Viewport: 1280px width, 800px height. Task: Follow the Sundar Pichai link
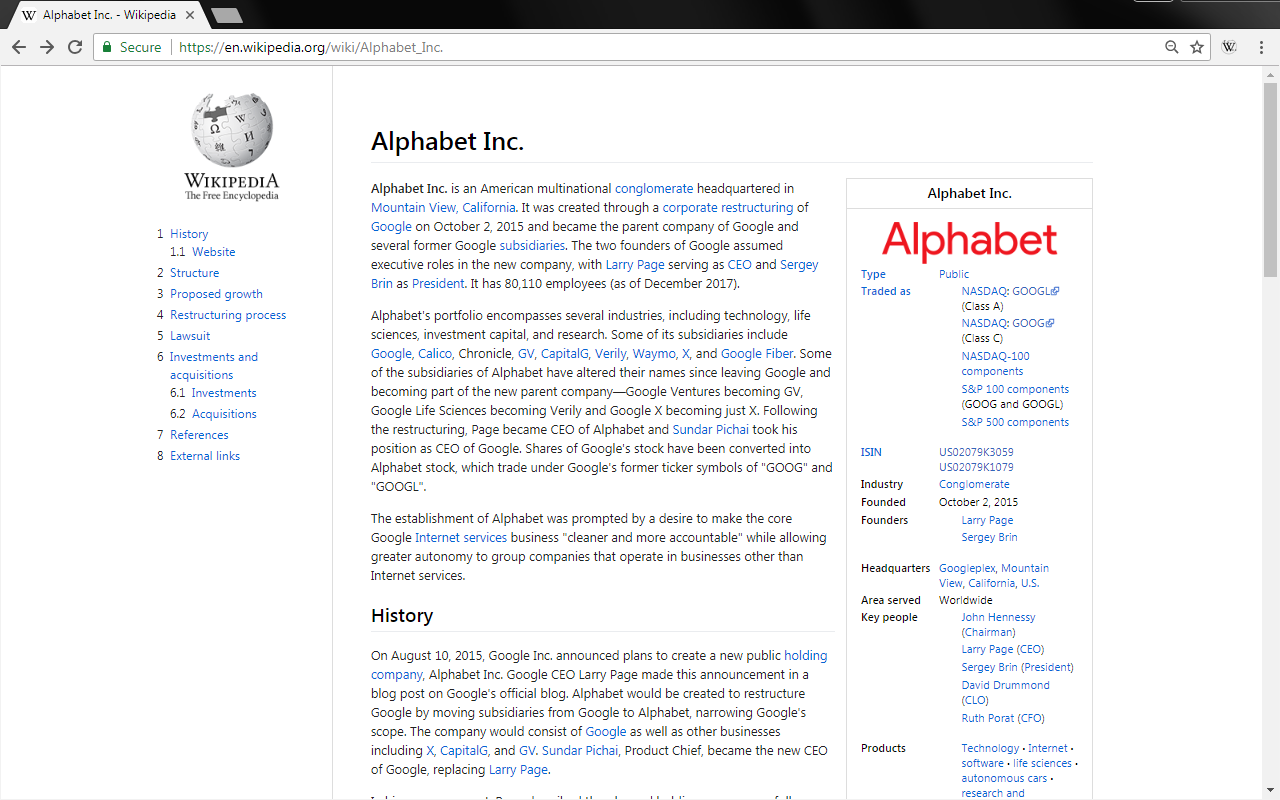(710, 429)
